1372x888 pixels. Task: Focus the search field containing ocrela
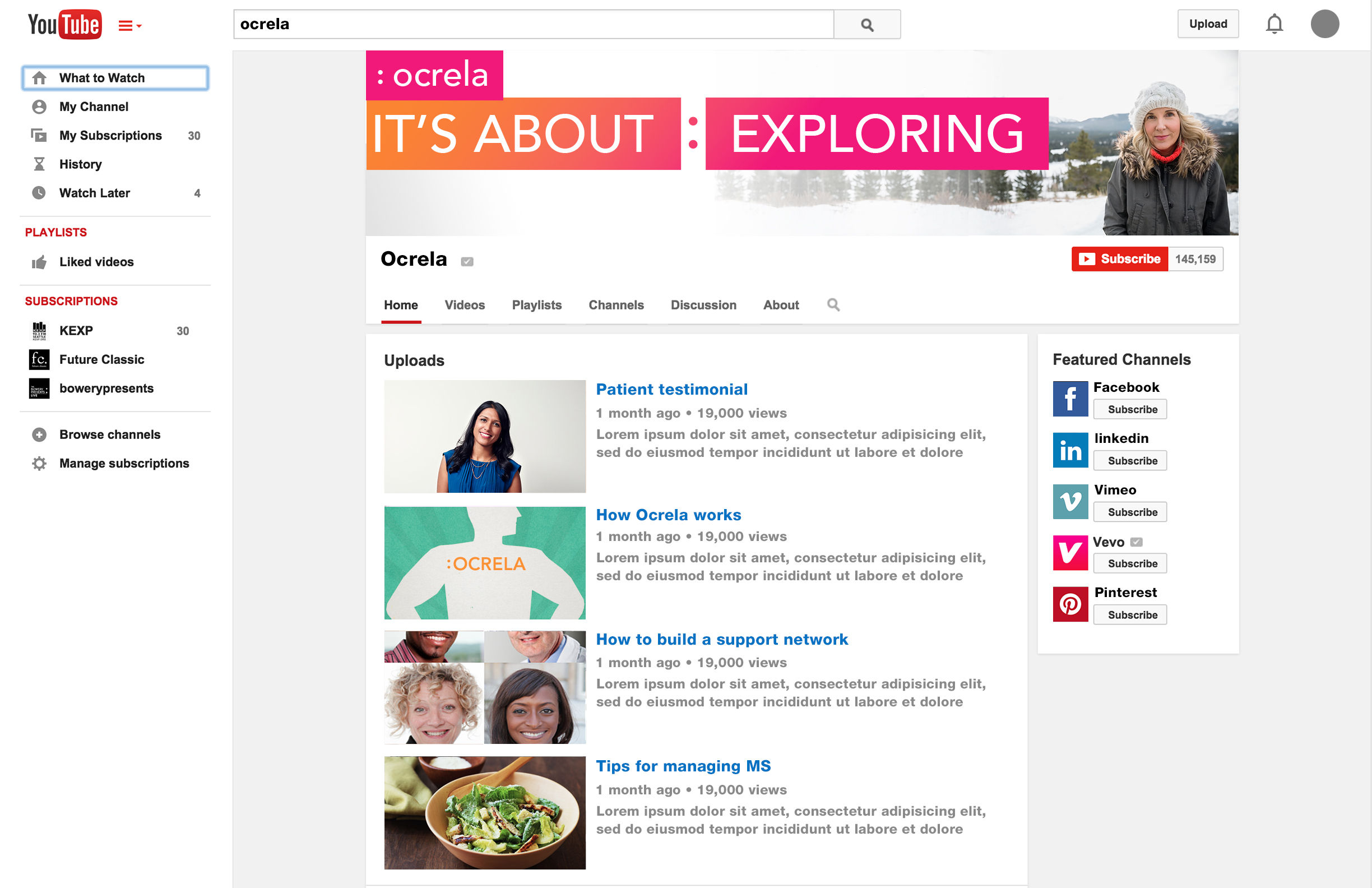click(533, 24)
